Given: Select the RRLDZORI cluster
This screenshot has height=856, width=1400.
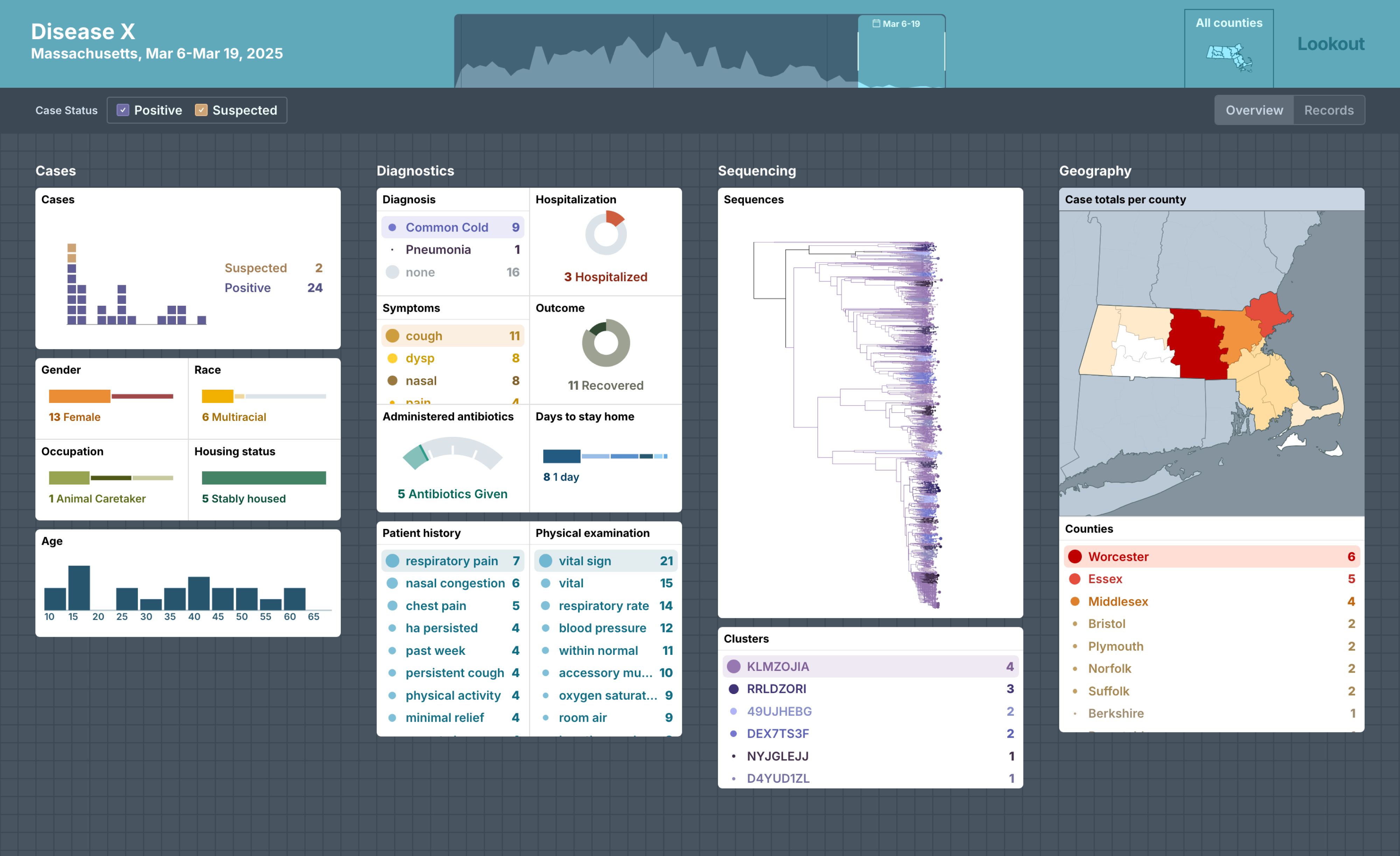Looking at the screenshot, I should (x=870, y=688).
